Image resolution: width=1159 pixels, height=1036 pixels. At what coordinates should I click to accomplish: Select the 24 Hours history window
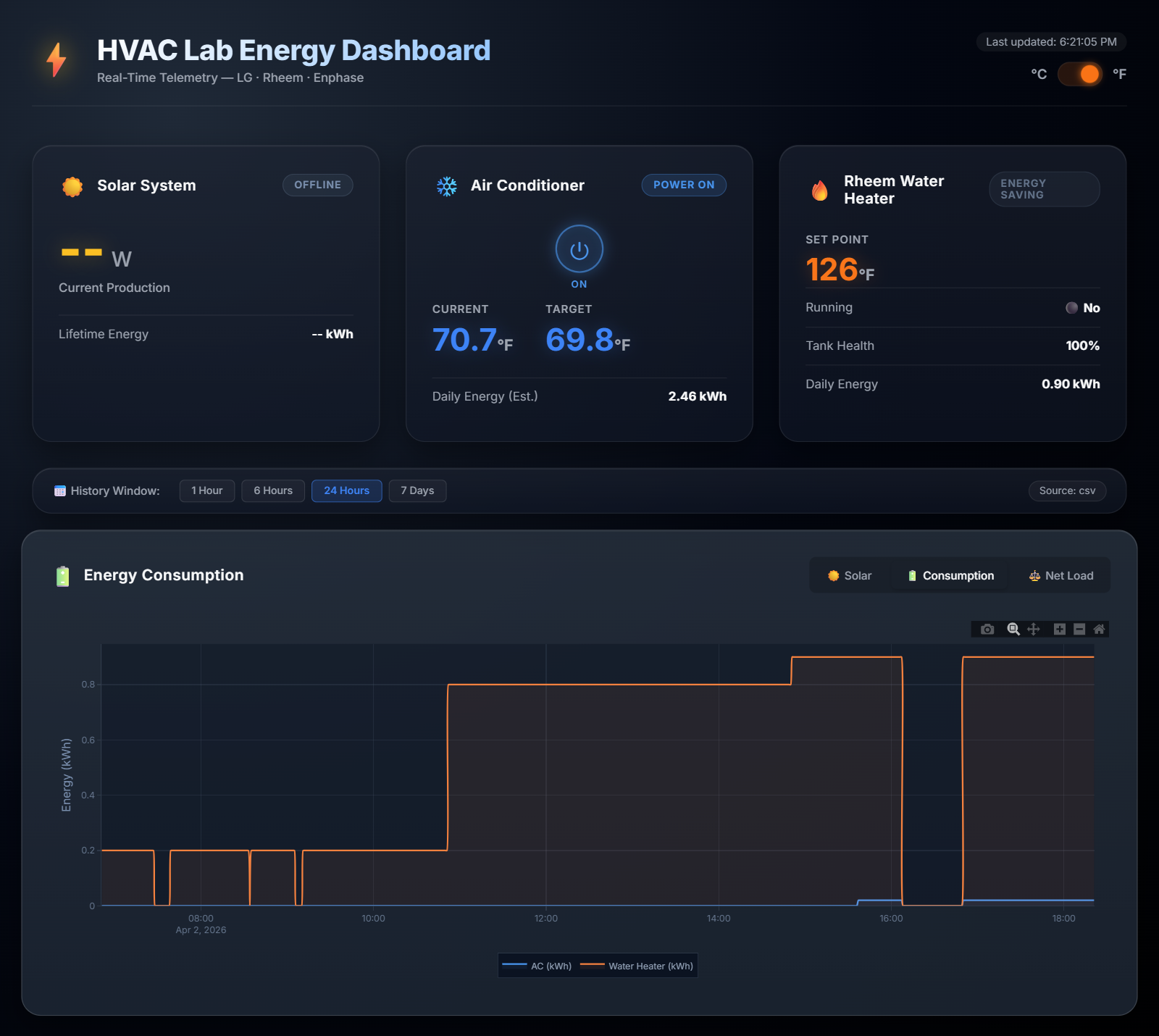coord(346,490)
